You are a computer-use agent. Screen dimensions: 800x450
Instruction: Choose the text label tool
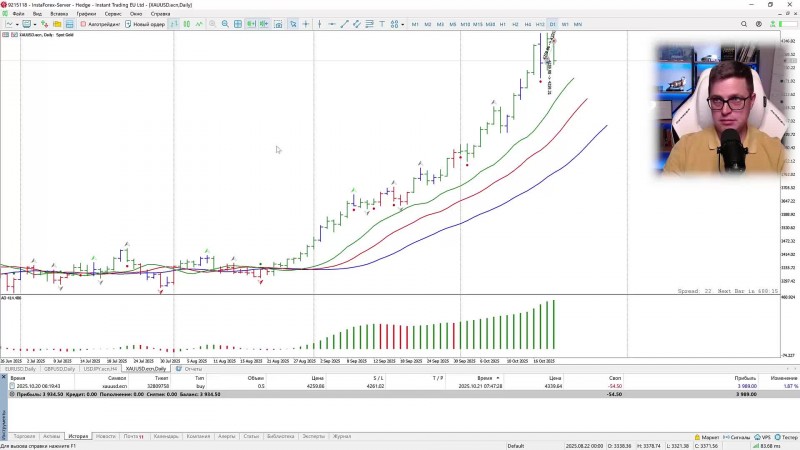point(382,24)
